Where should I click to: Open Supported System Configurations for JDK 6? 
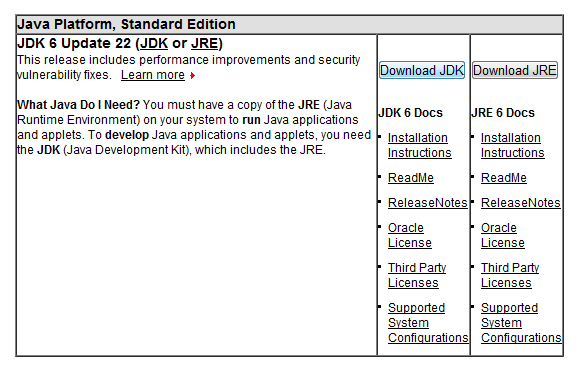428,323
